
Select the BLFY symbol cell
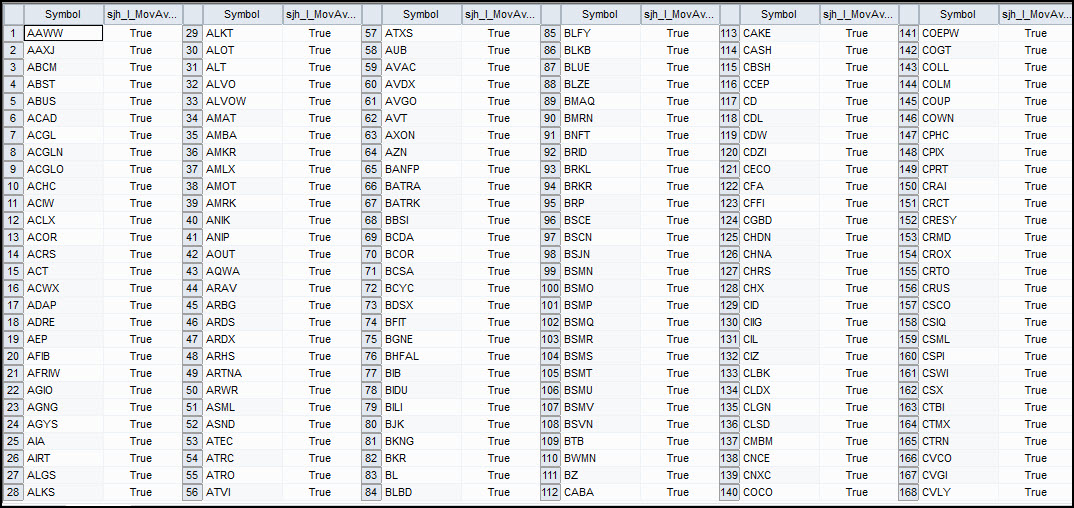601,33
